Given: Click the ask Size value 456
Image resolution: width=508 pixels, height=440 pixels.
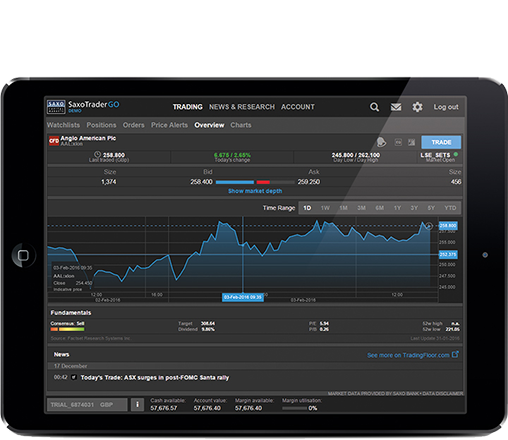Looking at the screenshot, I should click(x=456, y=182).
